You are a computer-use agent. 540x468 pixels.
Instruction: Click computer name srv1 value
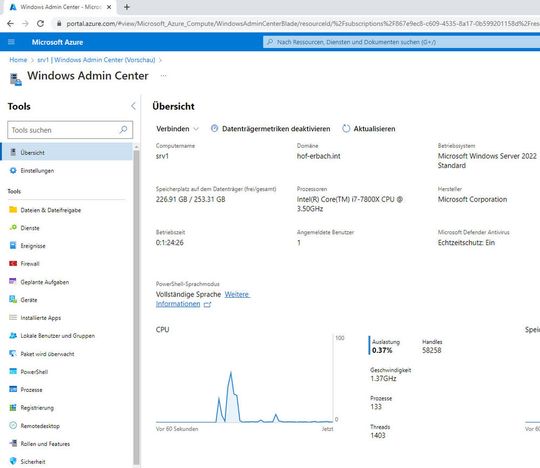(162, 156)
